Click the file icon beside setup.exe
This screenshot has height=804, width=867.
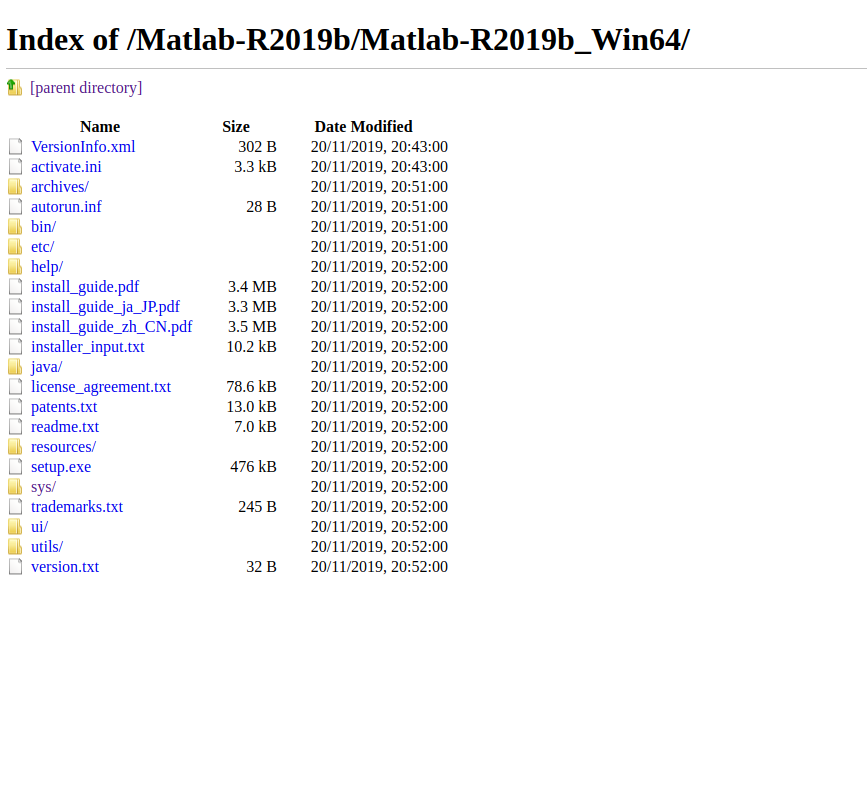(15, 467)
